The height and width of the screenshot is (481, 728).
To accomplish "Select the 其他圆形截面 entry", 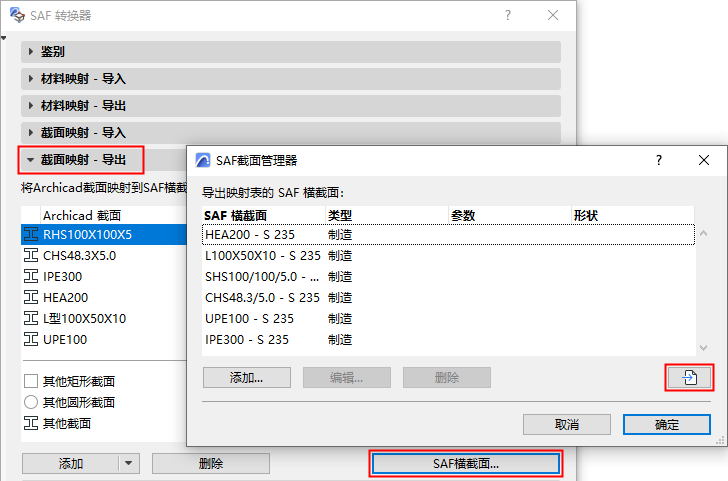I will 104,402.
